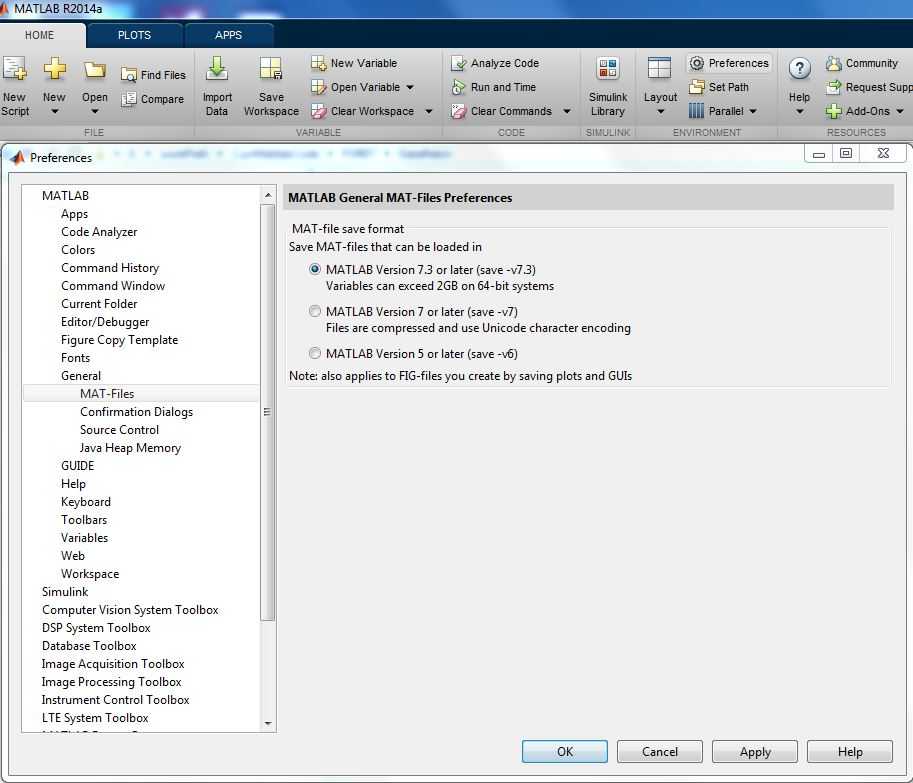Image resolution: width=913 pixels, height=783 pixels.
Task: Open the Layout dropdown arrow
Action: click(x=660, y=111)
